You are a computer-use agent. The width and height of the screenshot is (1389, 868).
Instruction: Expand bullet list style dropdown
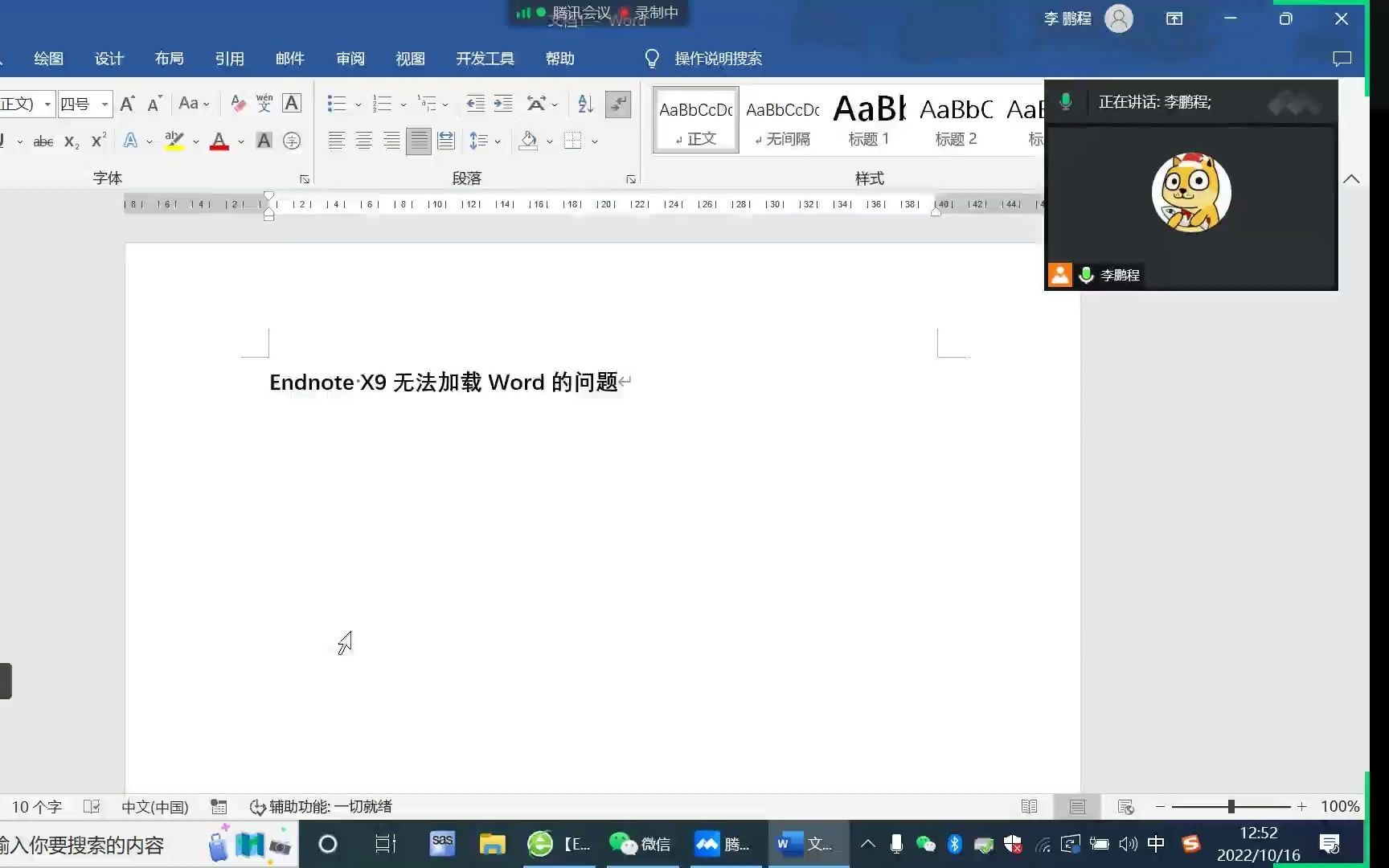359,104
